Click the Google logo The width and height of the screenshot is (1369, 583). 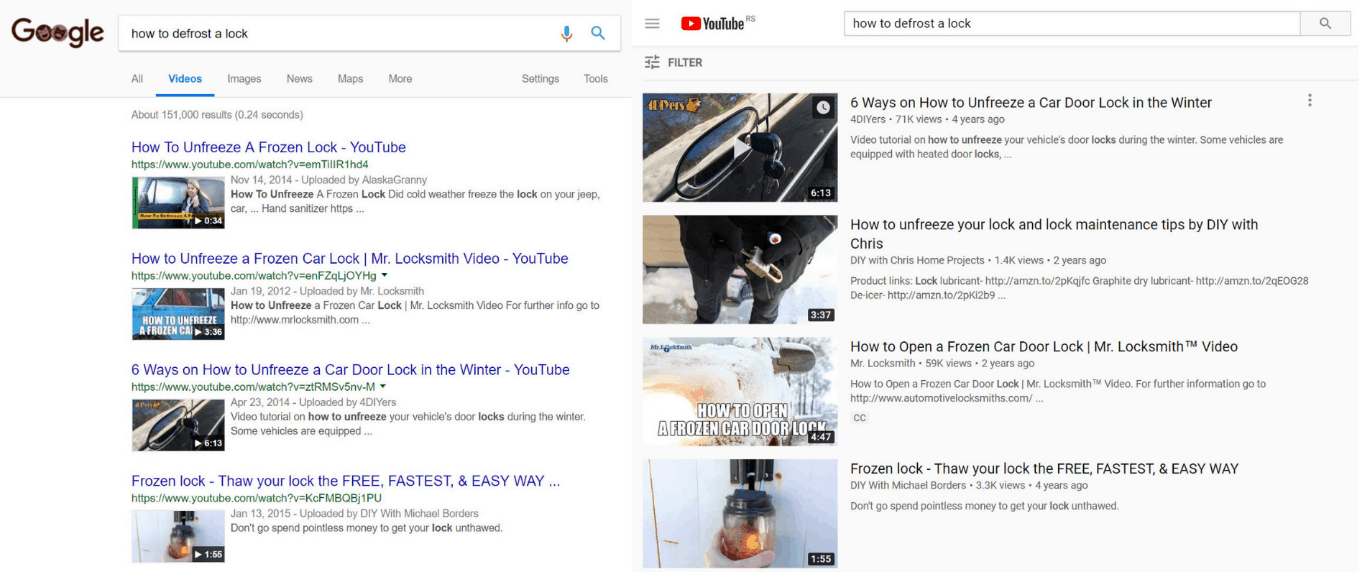tap(58, 32)
